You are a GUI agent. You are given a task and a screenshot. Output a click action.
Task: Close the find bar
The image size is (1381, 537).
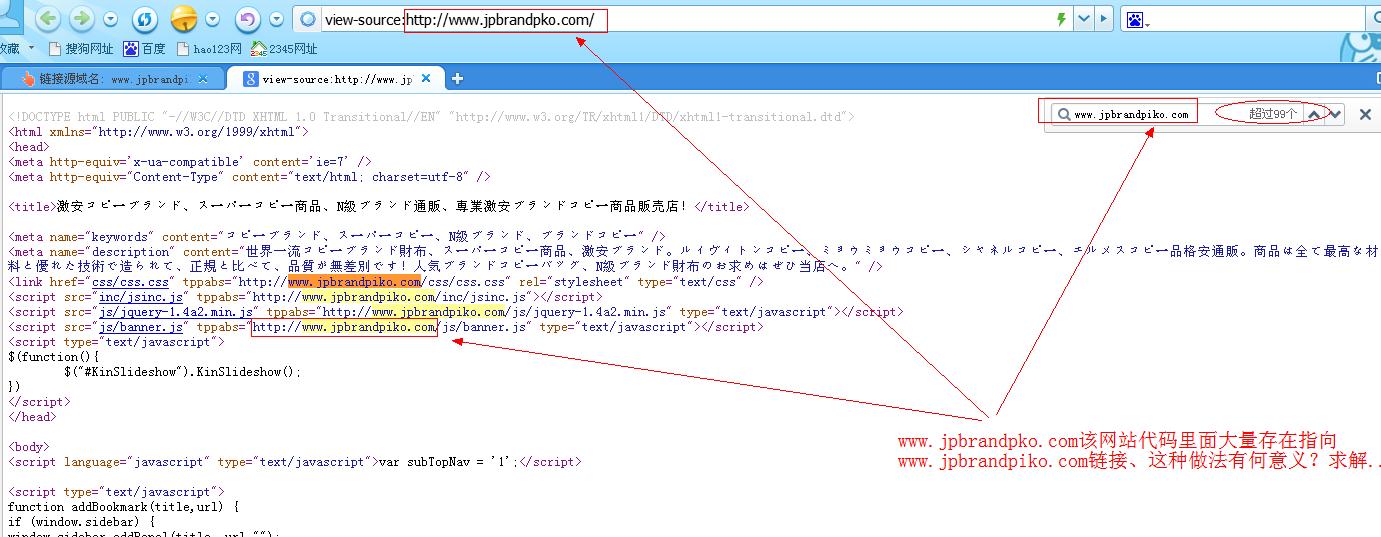pyautogui.click(x=1365, y=114)
